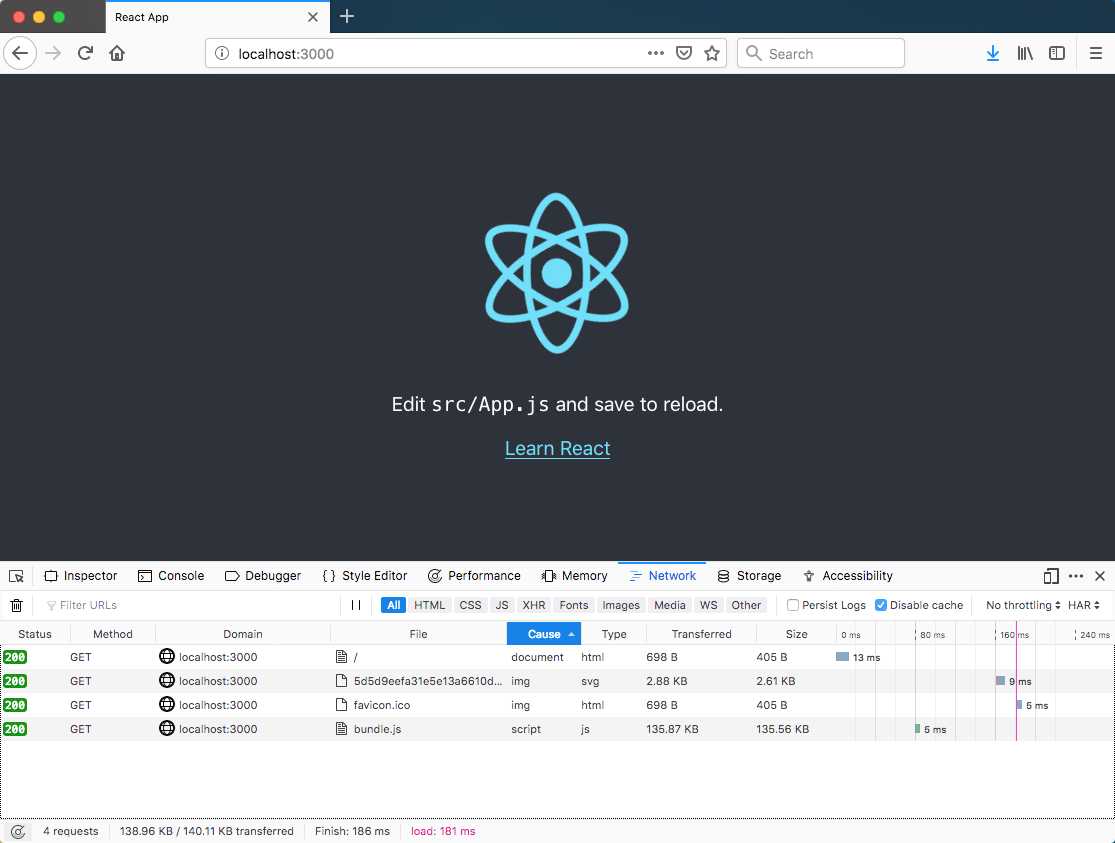The image size is (1115, 843).
Task: Open the Library menu
Action: pos(1025,53)
